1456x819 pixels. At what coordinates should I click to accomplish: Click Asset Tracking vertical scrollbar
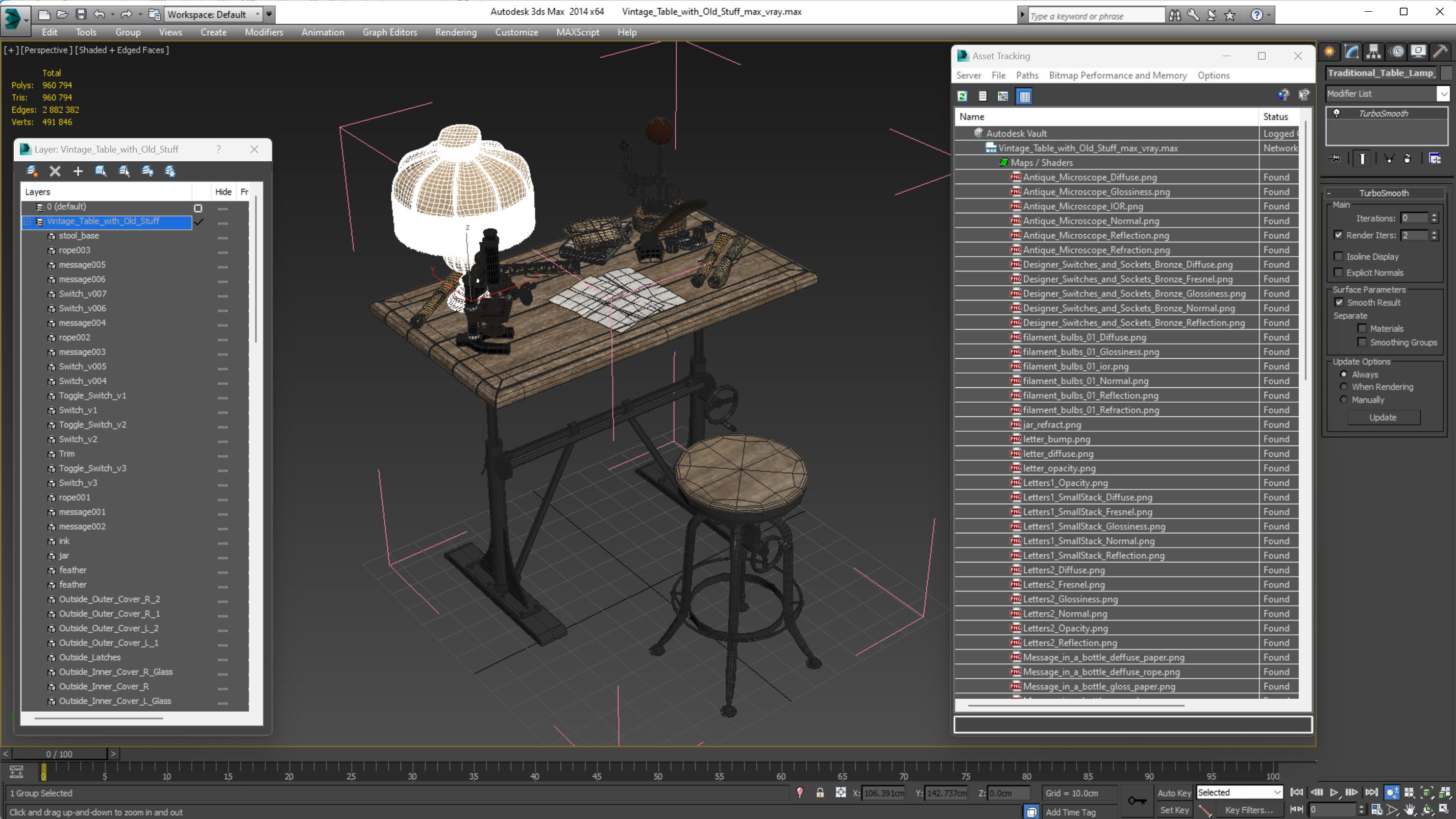(1305, 252)
